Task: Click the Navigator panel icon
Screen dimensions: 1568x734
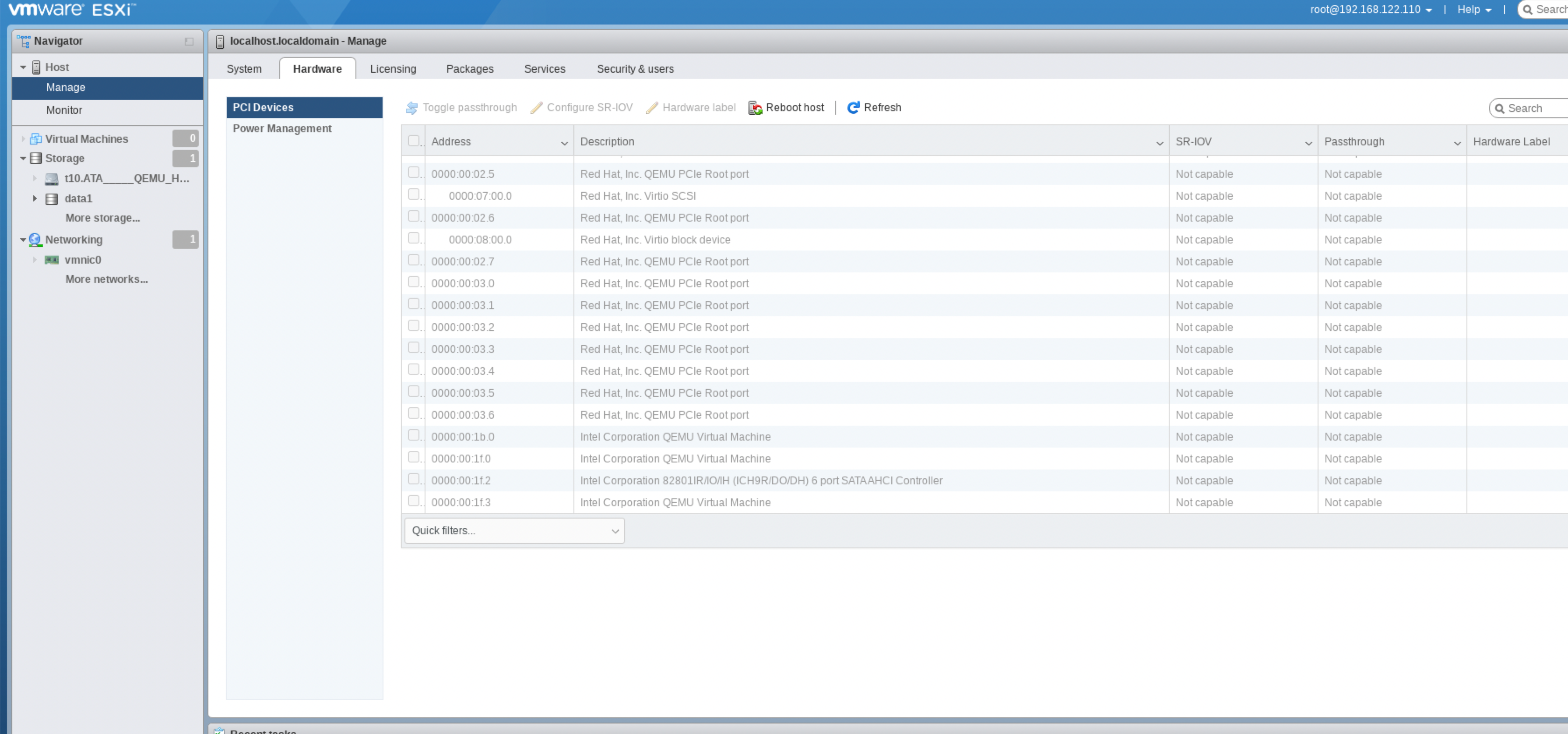Action: click(24, 41)
